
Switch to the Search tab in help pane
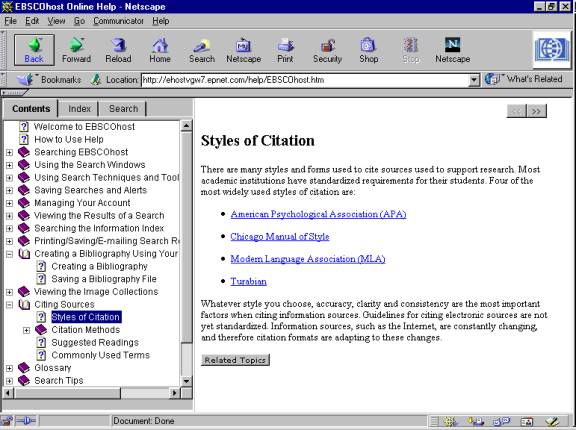coord(123,109)
